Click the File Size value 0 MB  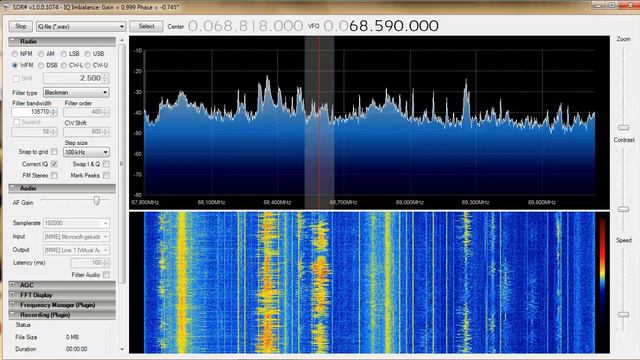coord(72,337)
